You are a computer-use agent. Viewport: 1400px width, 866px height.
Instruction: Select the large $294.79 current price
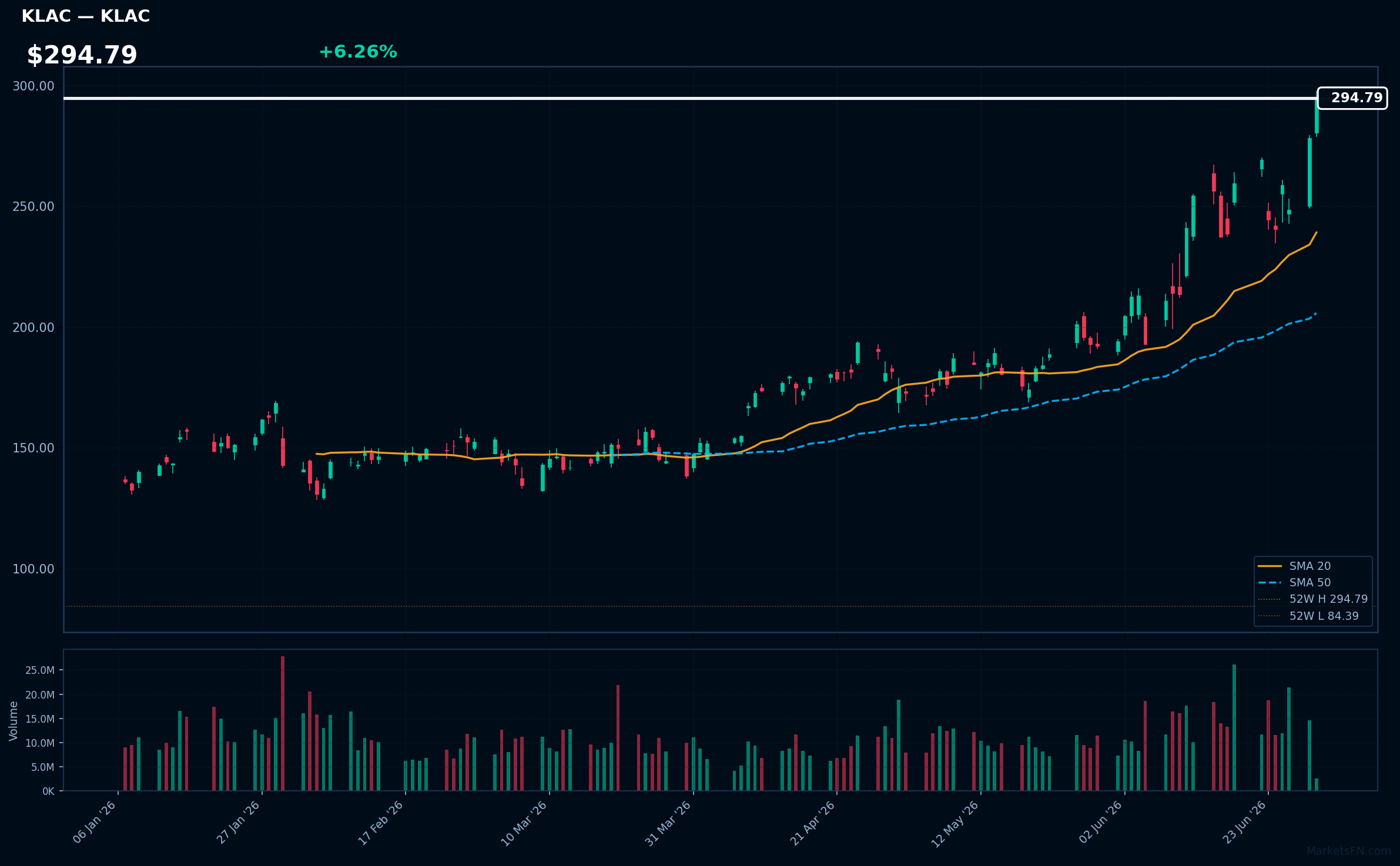[x=82, y=55]
